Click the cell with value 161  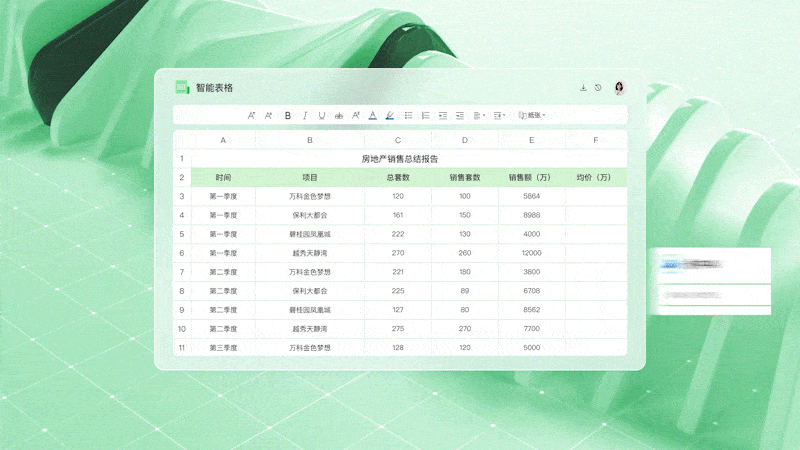click(398, 215)
